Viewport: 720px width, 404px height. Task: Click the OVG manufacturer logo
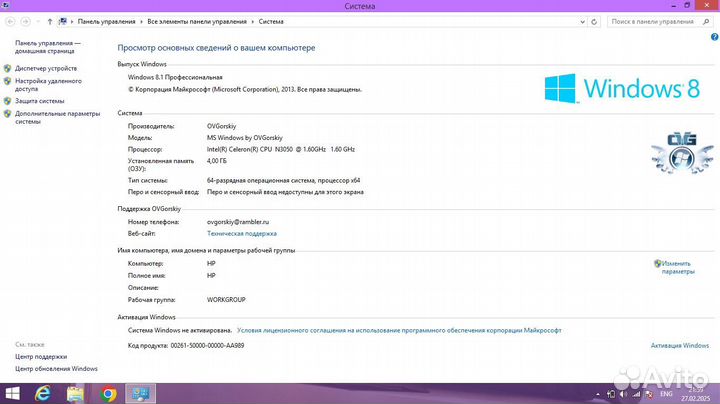click(682, 153)
